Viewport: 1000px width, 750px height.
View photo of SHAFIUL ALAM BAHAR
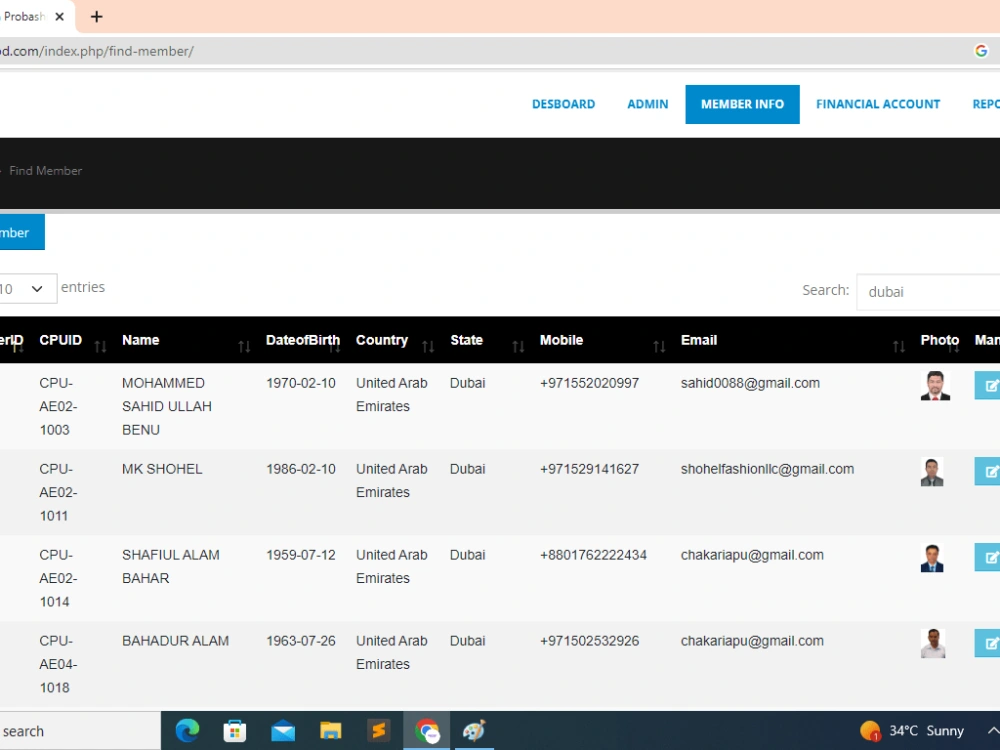pos(932,558)
